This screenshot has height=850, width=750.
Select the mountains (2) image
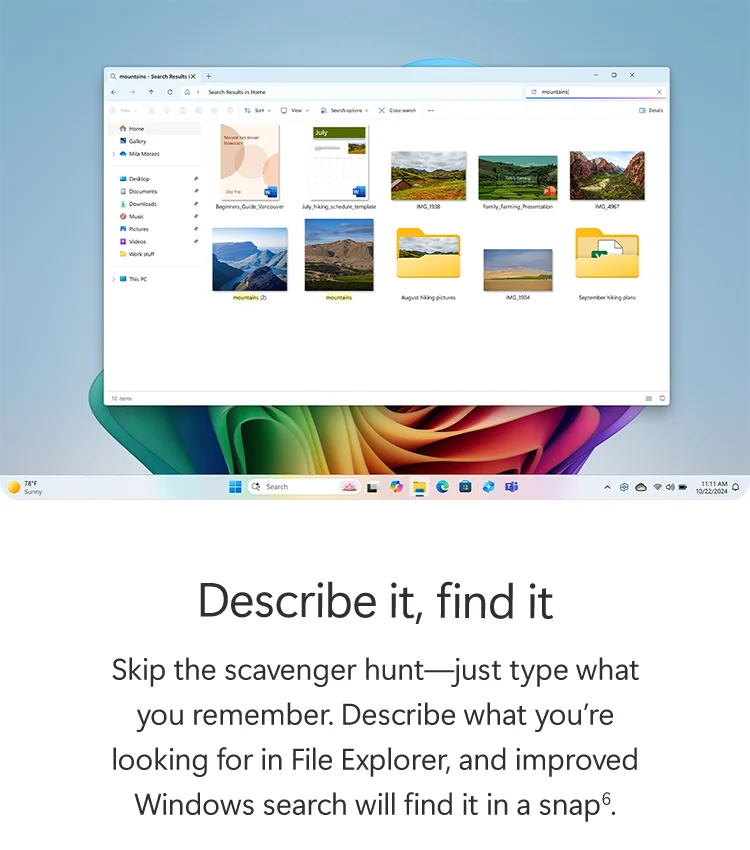pyautogui.click(x=249, y=264)
